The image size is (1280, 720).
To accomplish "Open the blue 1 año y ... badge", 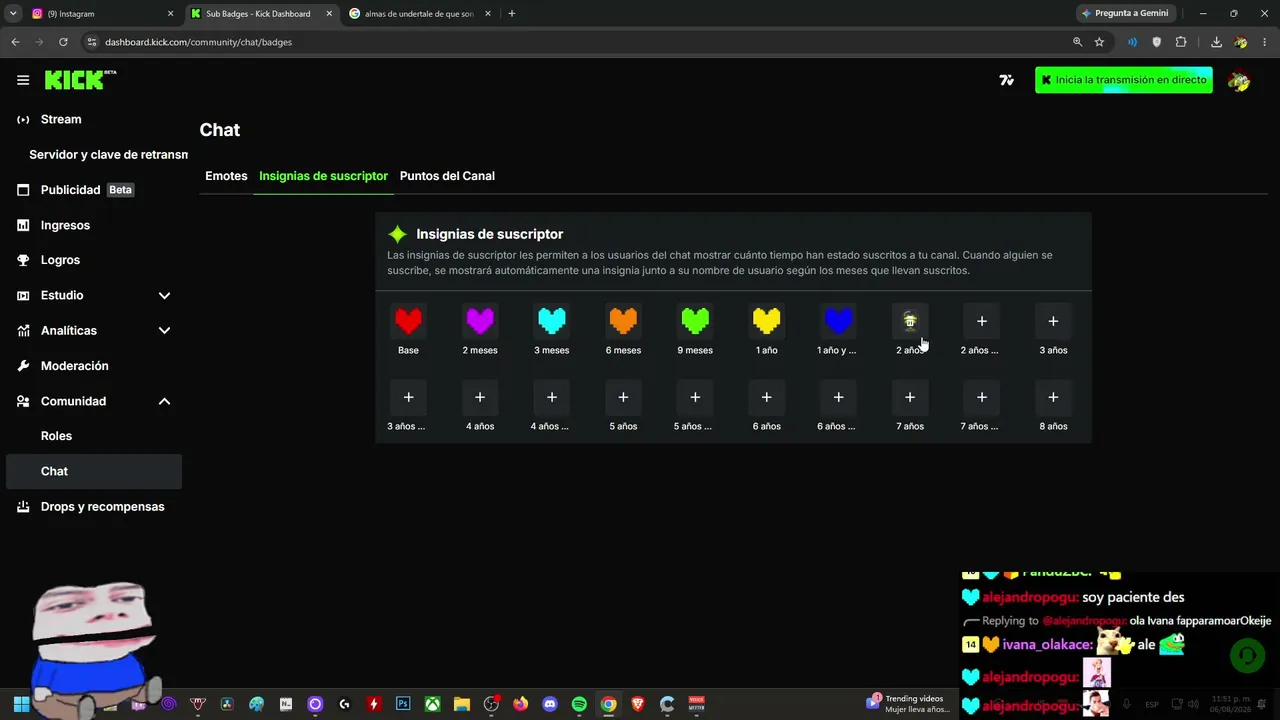I will click(838, 321).
